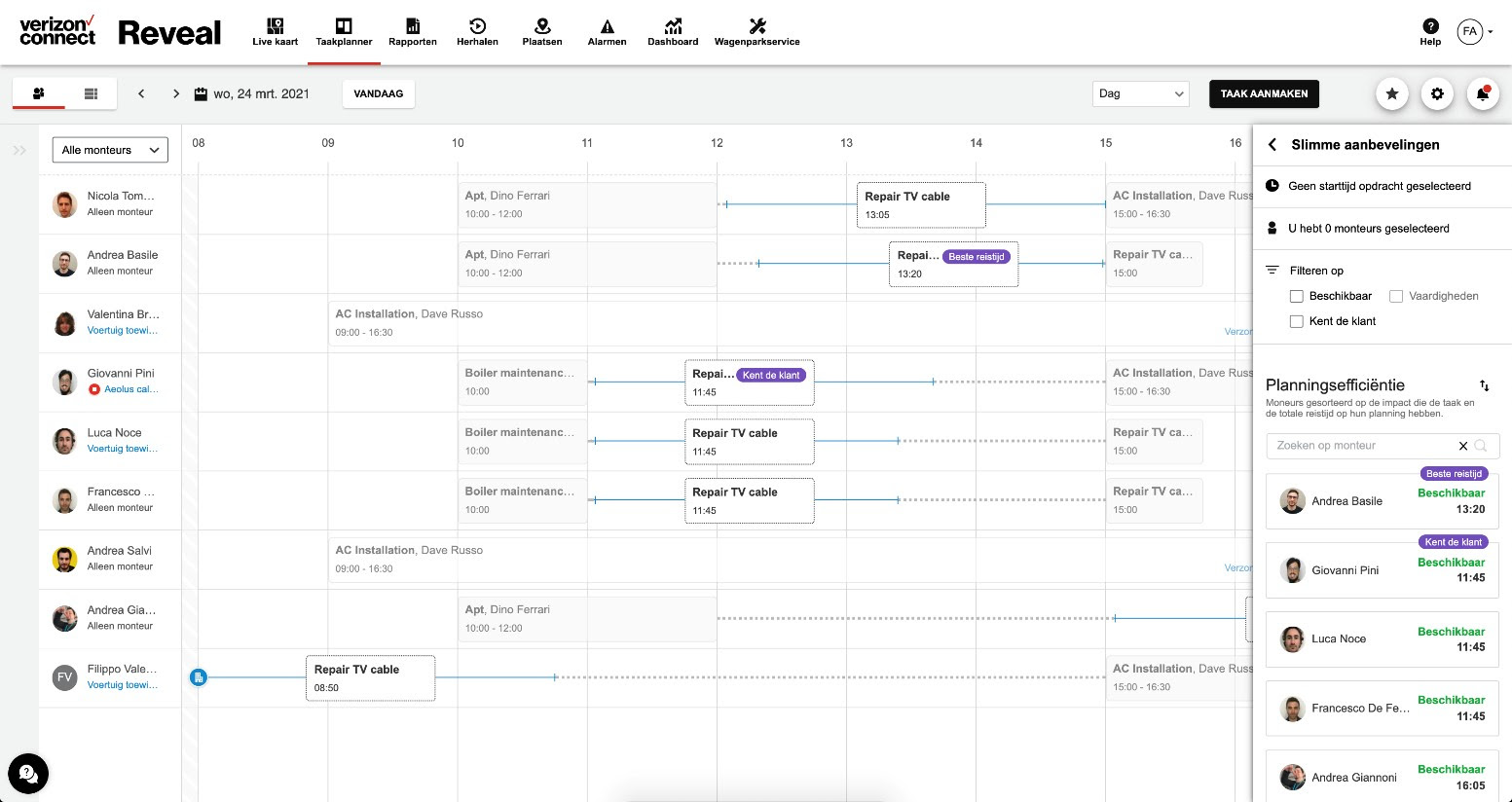Select Francesco's Repair TV cable 11:45 task

click(x=750, y=500)
